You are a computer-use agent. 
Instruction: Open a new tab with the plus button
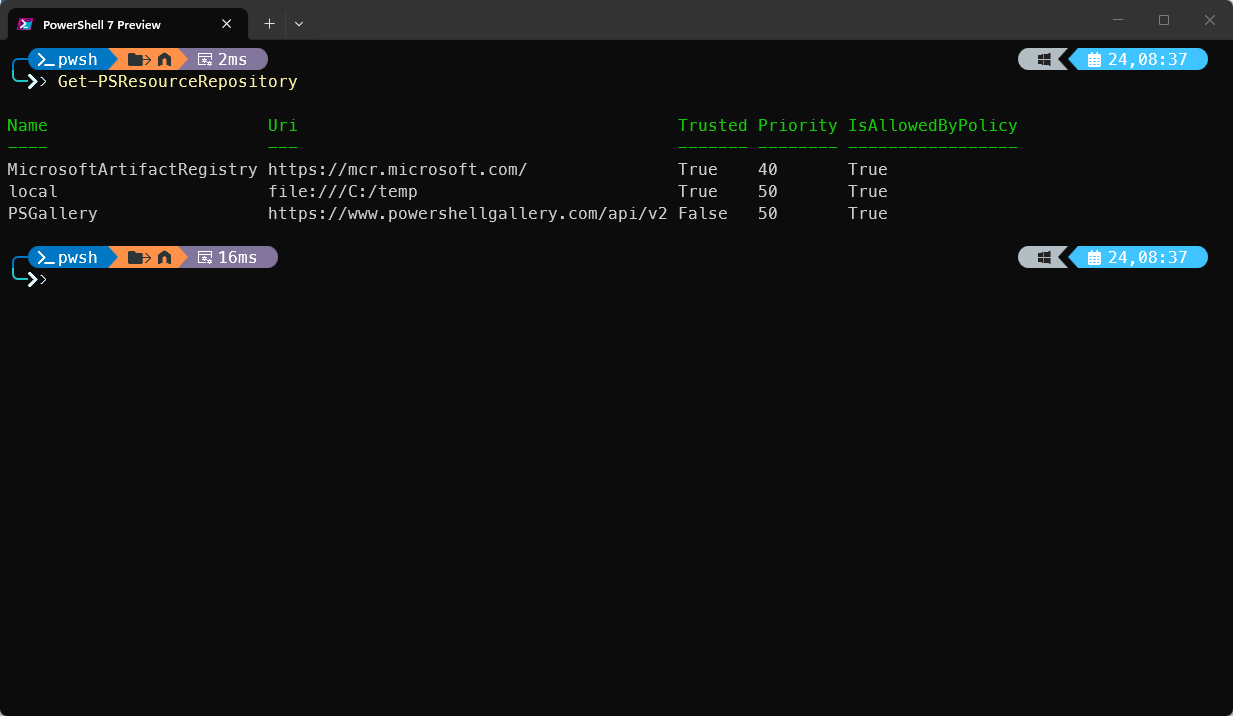coord(269,24)
